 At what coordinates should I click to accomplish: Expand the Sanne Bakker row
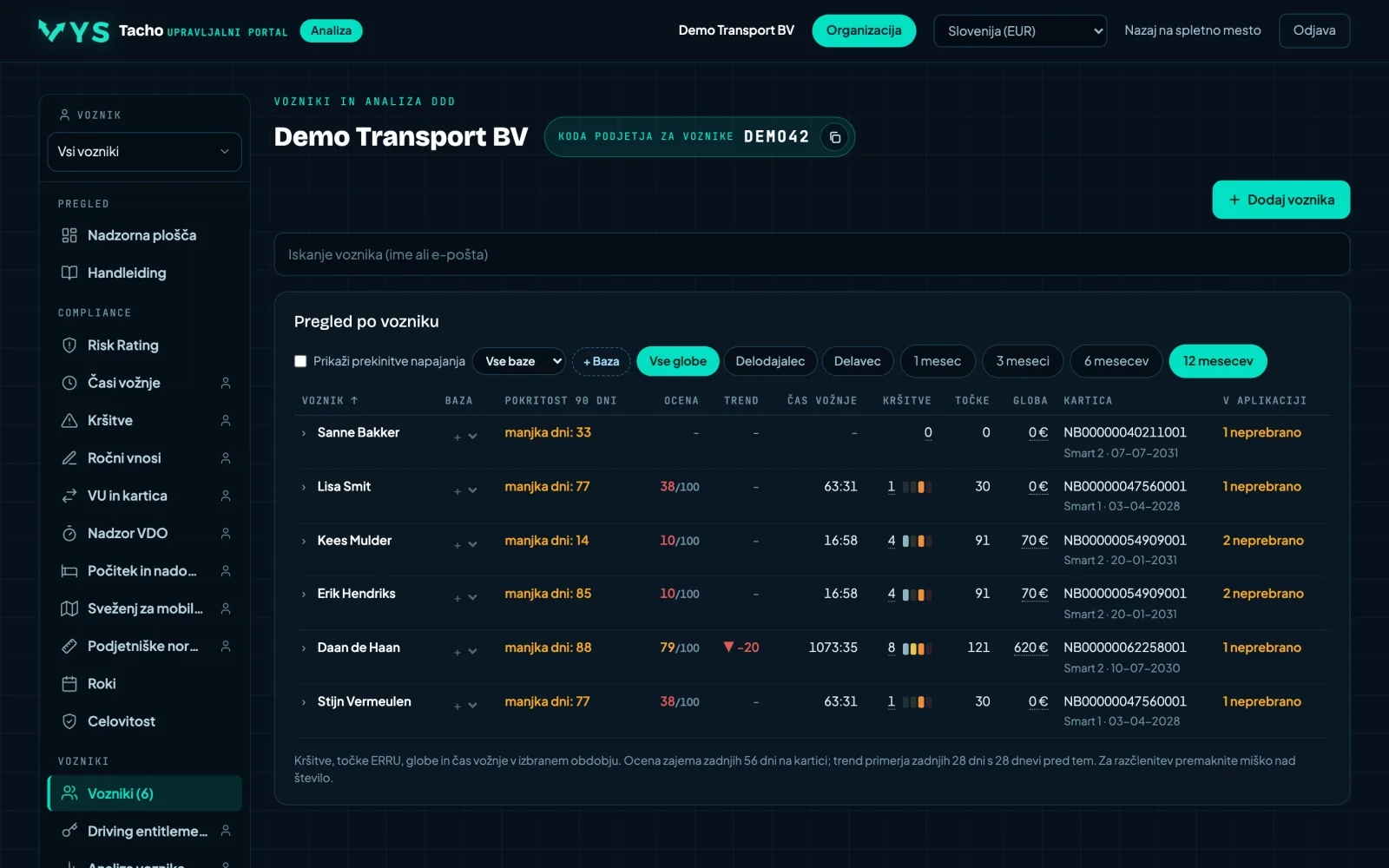coord(304,433)
